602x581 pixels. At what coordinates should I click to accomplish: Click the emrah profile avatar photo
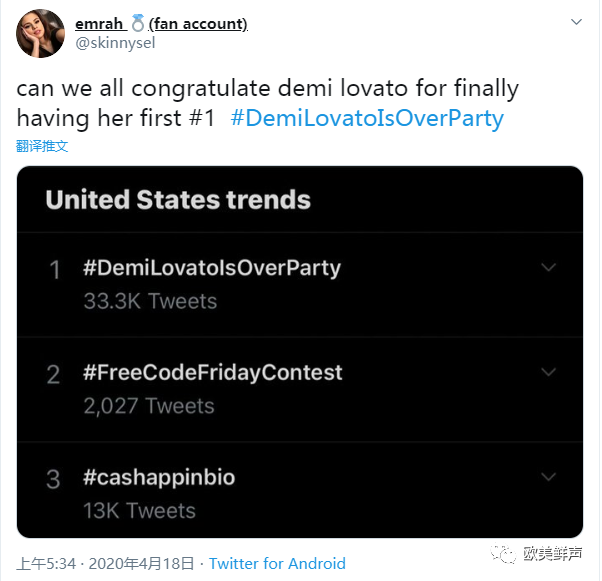click(41, 34)
